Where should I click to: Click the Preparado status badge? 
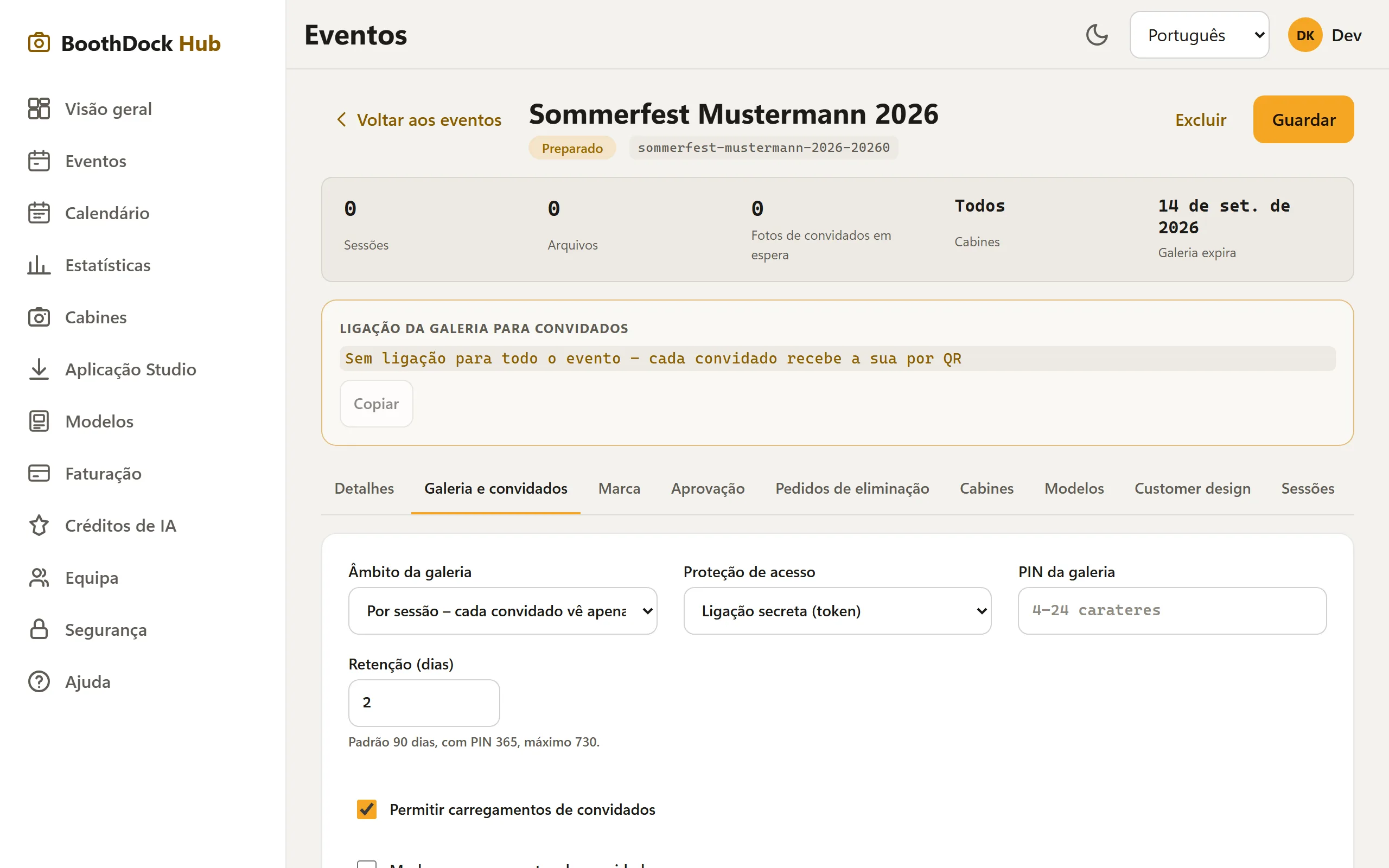coord(572,148)
